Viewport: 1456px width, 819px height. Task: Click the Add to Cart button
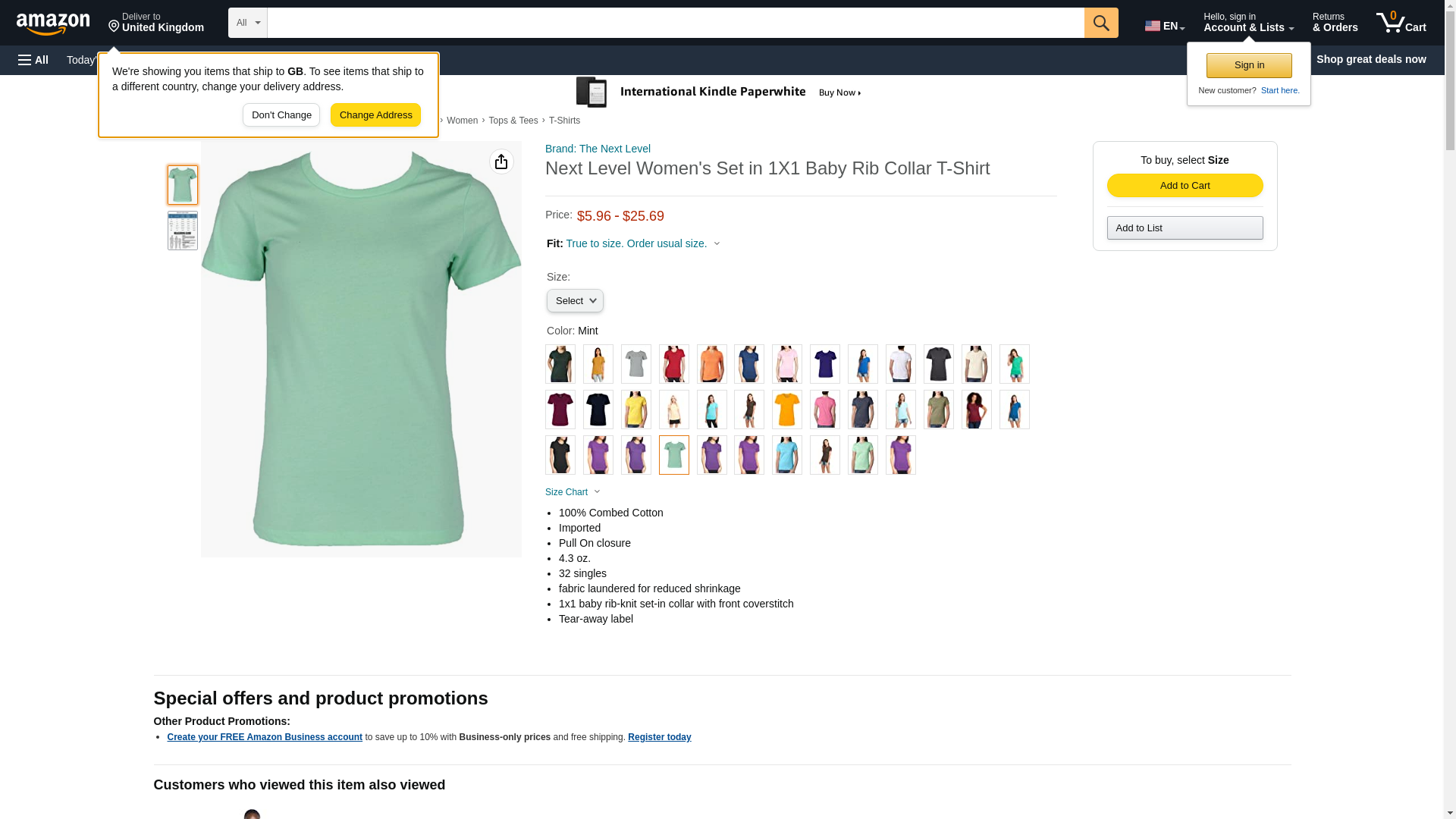coord(1185,186)
